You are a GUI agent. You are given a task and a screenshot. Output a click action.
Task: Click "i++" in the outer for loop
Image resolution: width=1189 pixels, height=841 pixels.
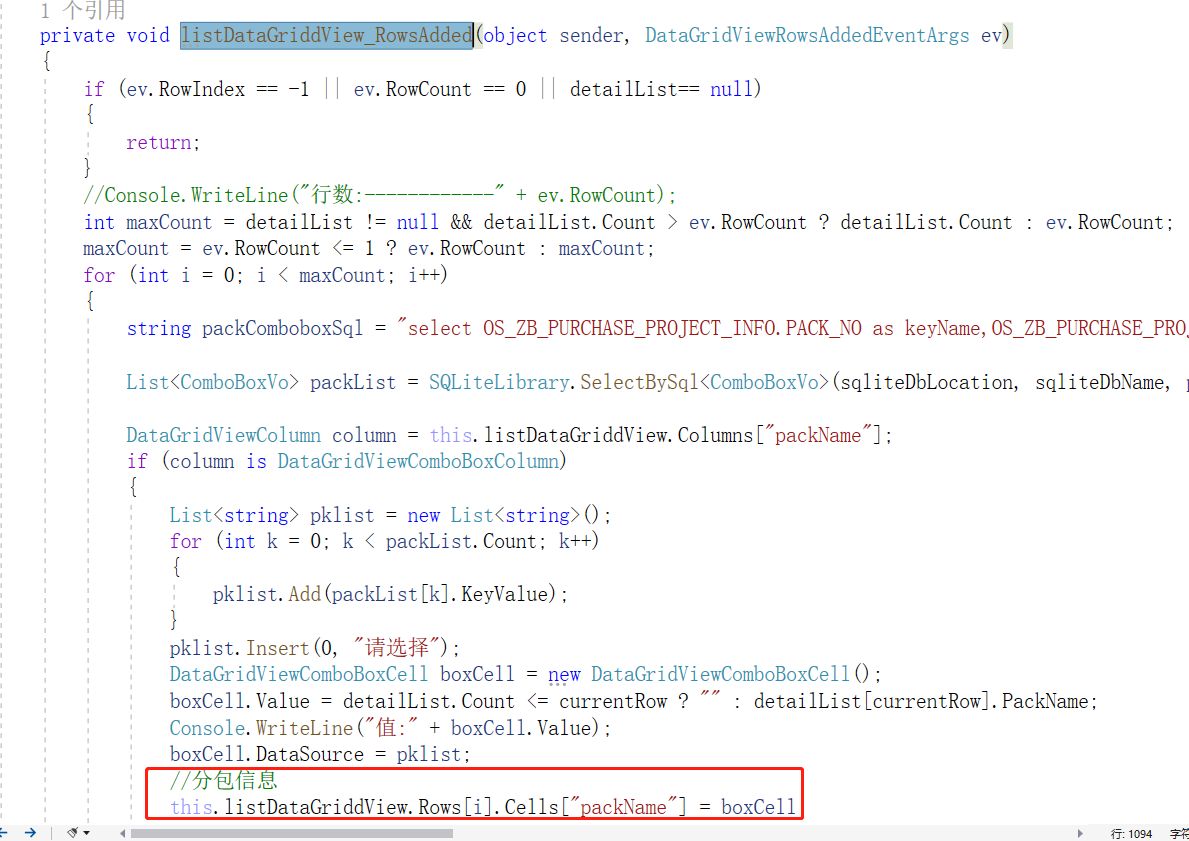(425, 275)
